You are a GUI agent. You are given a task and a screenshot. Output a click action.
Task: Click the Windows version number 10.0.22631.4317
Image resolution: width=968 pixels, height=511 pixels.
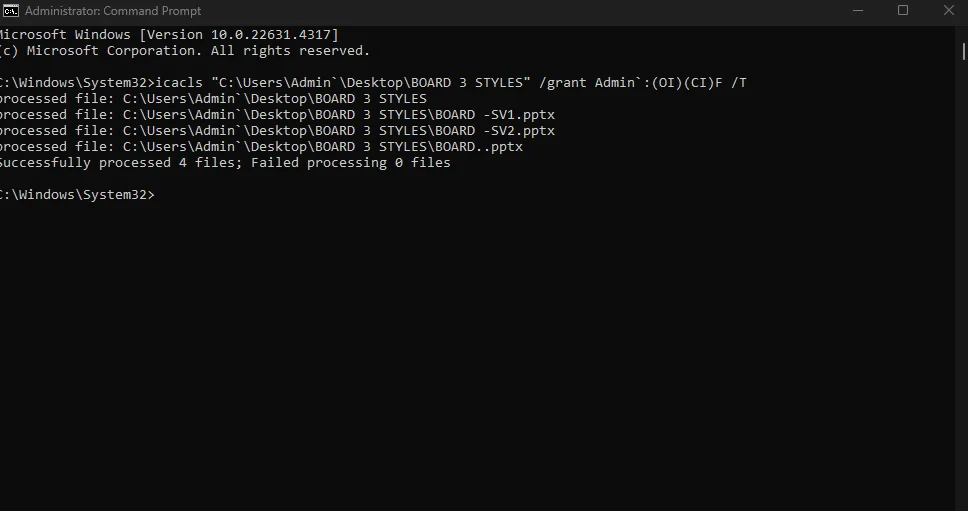271,35
